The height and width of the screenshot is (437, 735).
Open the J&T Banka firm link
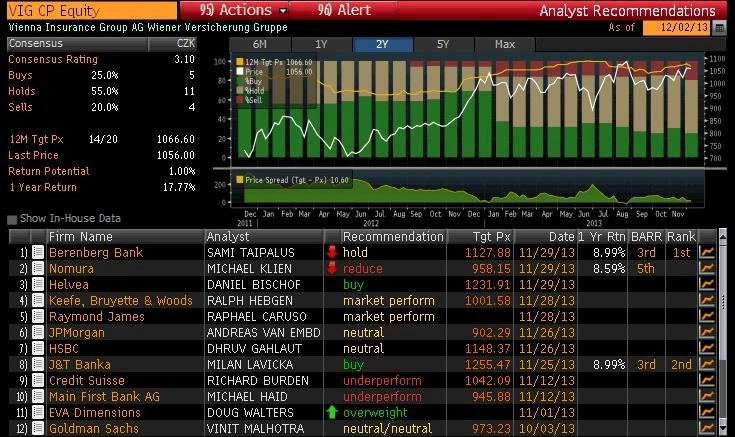coord(80,364)
